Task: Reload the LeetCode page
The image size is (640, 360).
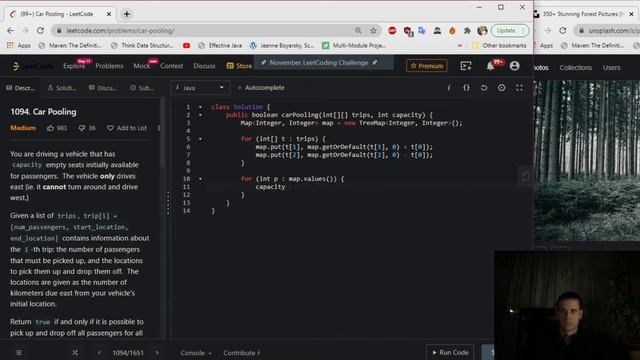Action: click(x=40, y=31)
